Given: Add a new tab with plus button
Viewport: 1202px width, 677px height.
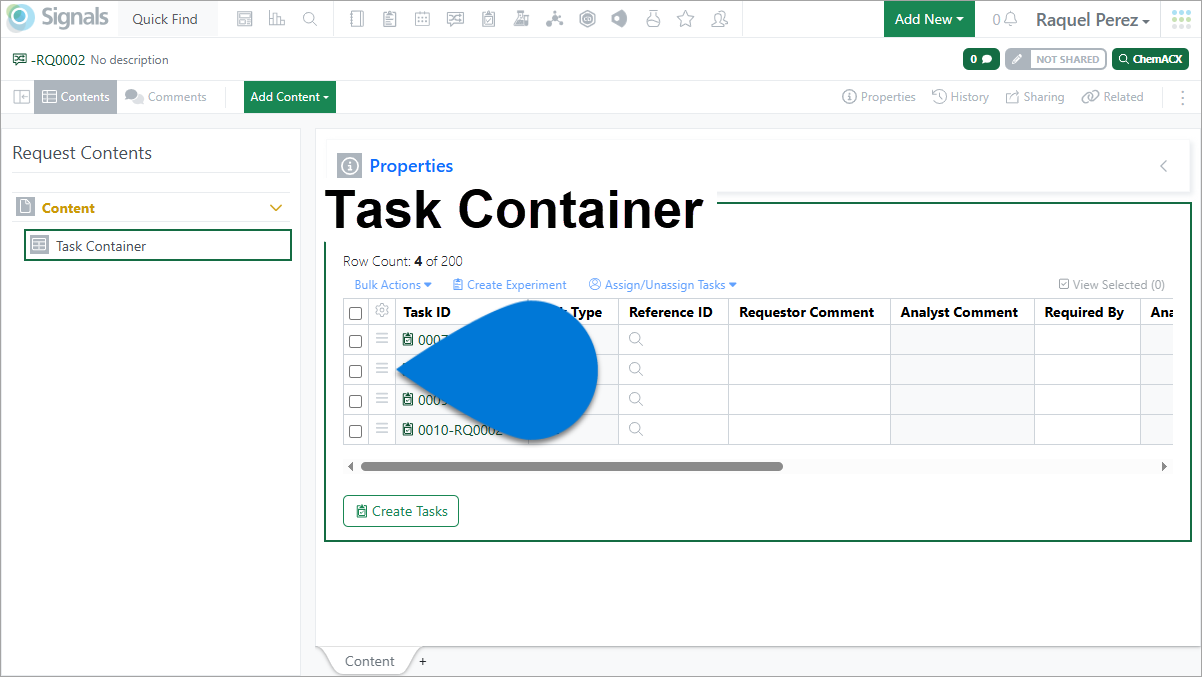Looking at the screenshot, I should click(422, 661).
